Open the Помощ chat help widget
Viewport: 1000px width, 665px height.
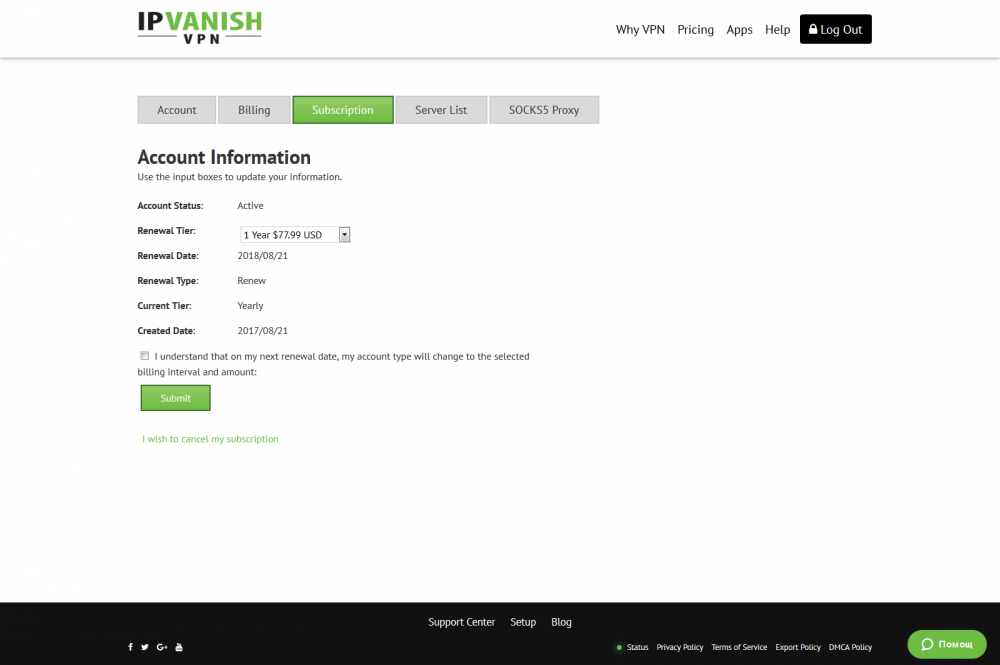point(947,644)
